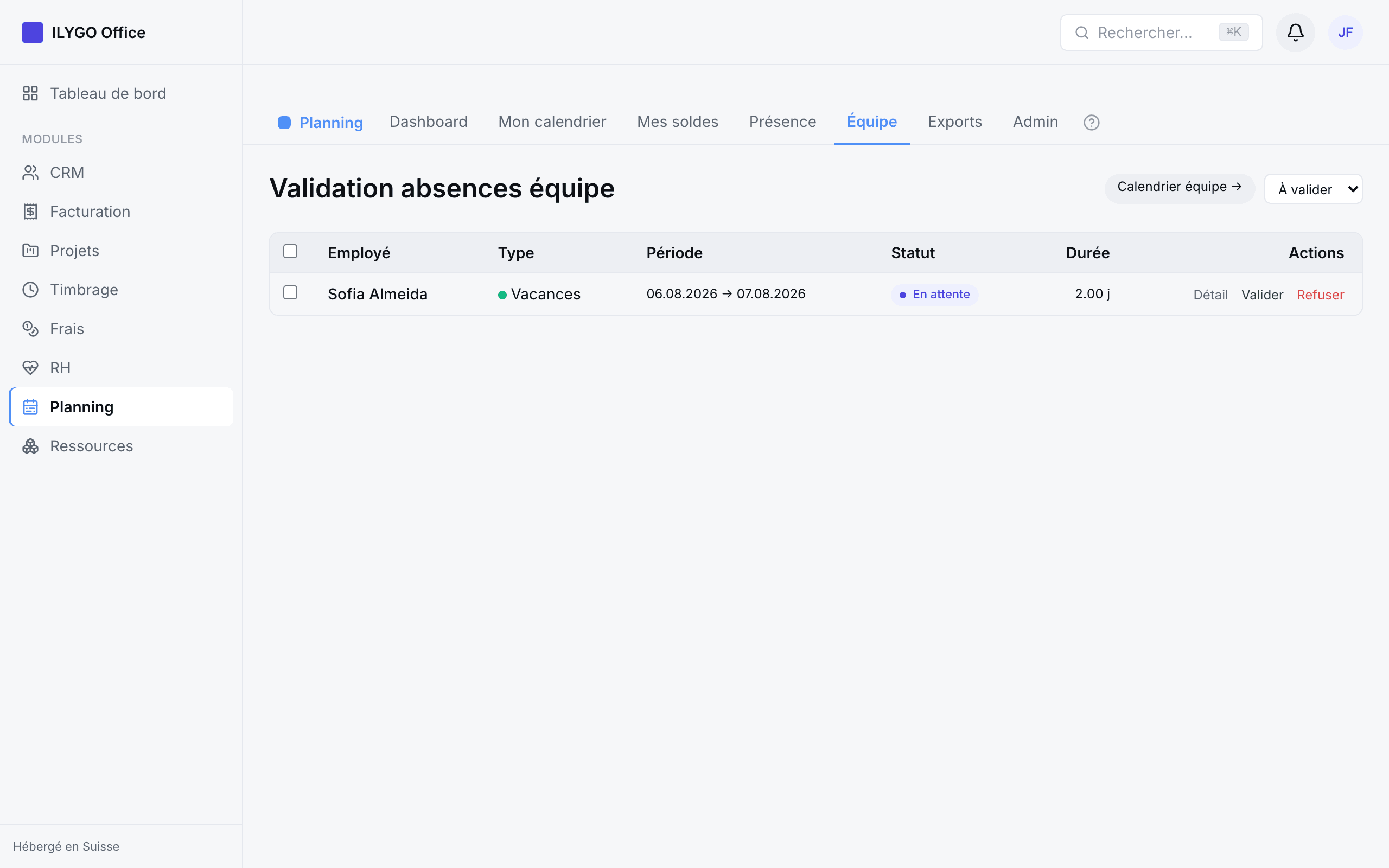Screen dimensions: 1389x868
Task: Select the Équipe tab
Action: [872, 122]
